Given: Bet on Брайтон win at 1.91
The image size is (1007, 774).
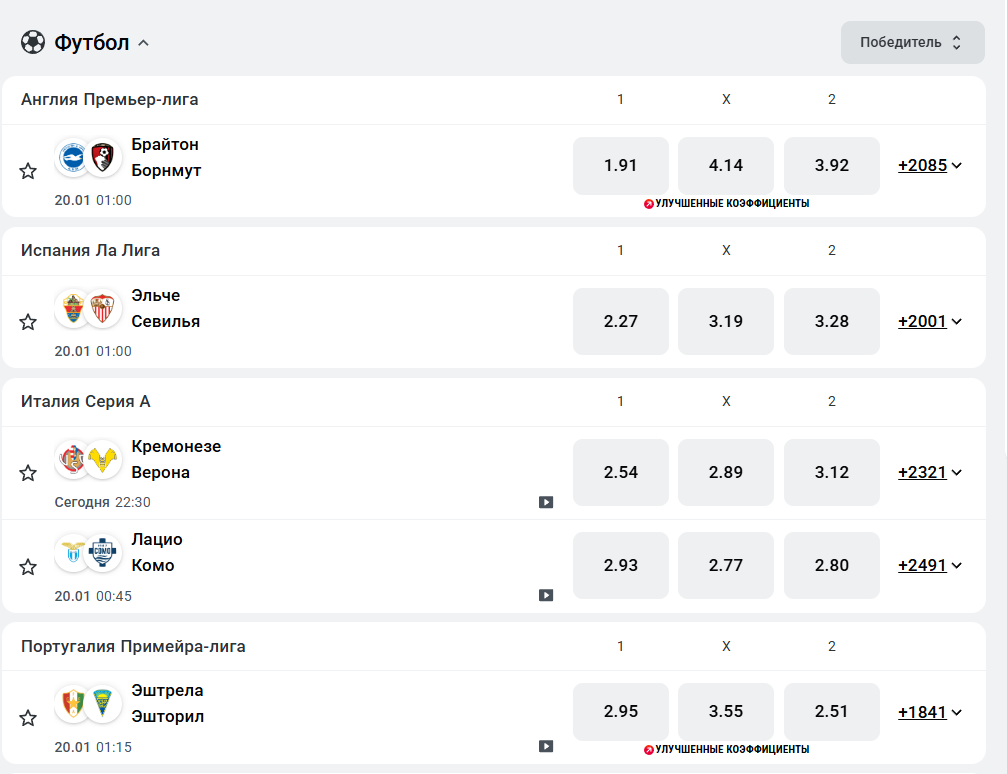Looking at the screenshot, I should pyautogui.click(x=620, y=166).
